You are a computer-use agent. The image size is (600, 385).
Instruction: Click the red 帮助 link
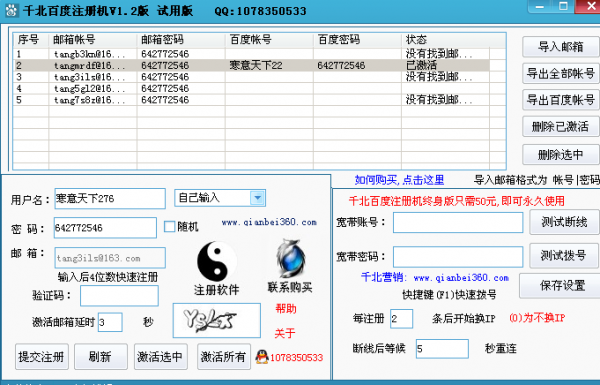[286, 308]
